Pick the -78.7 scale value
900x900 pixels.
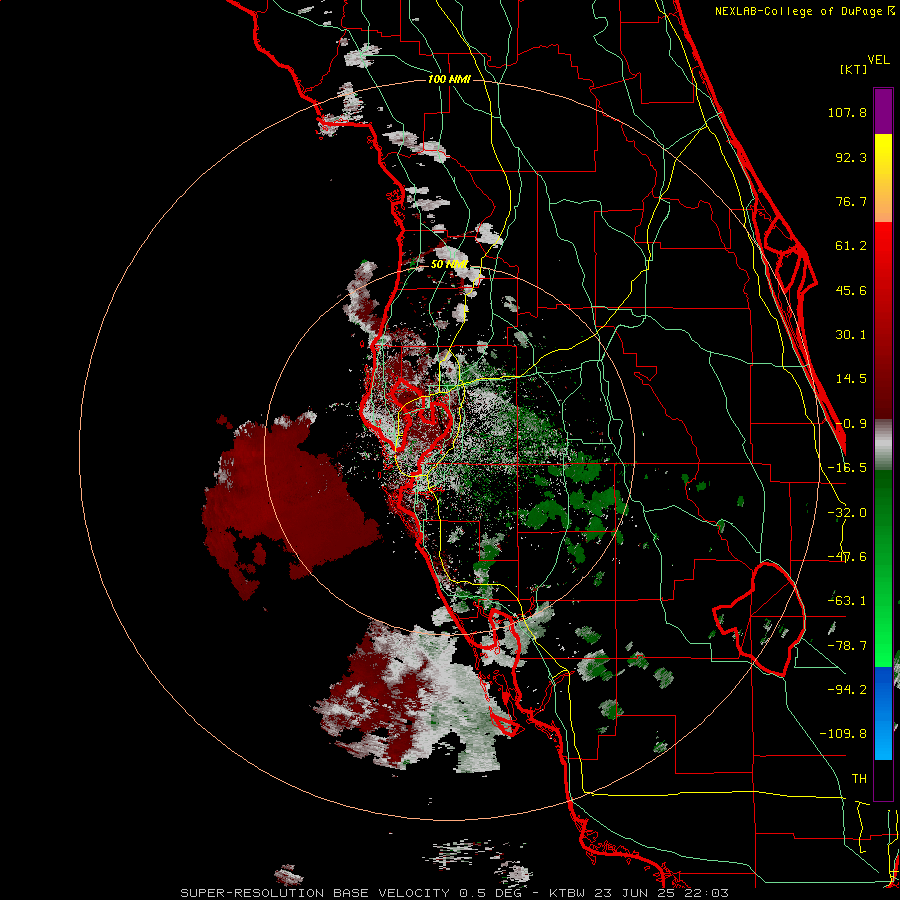[x=847, y=646]
